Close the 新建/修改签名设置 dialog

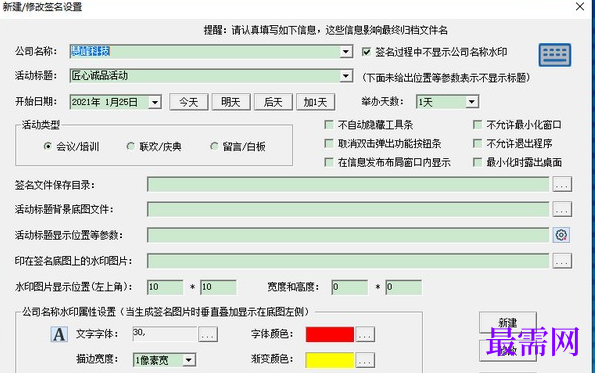(580, 6)
